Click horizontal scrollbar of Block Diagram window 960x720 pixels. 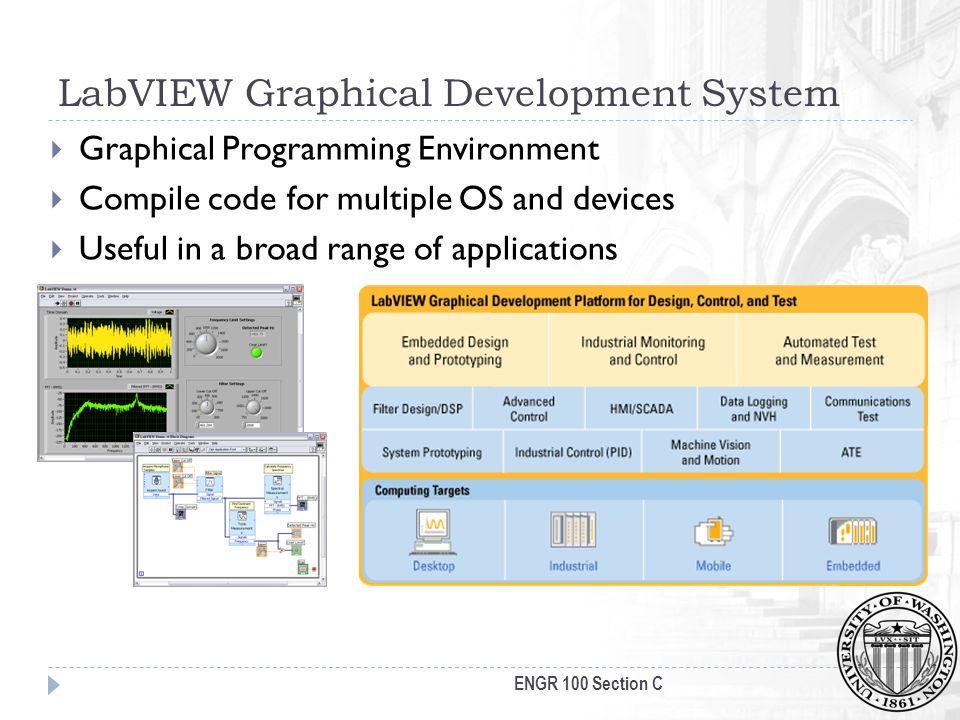coord(228,583)
